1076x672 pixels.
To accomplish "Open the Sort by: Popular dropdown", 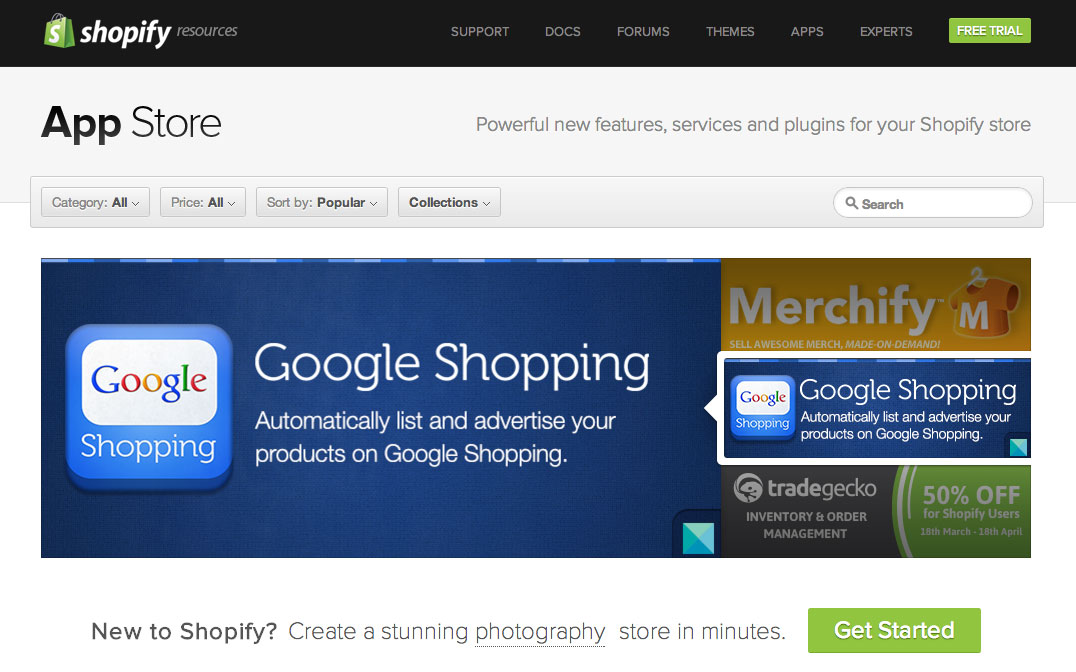I will click(x=322, y=202).
